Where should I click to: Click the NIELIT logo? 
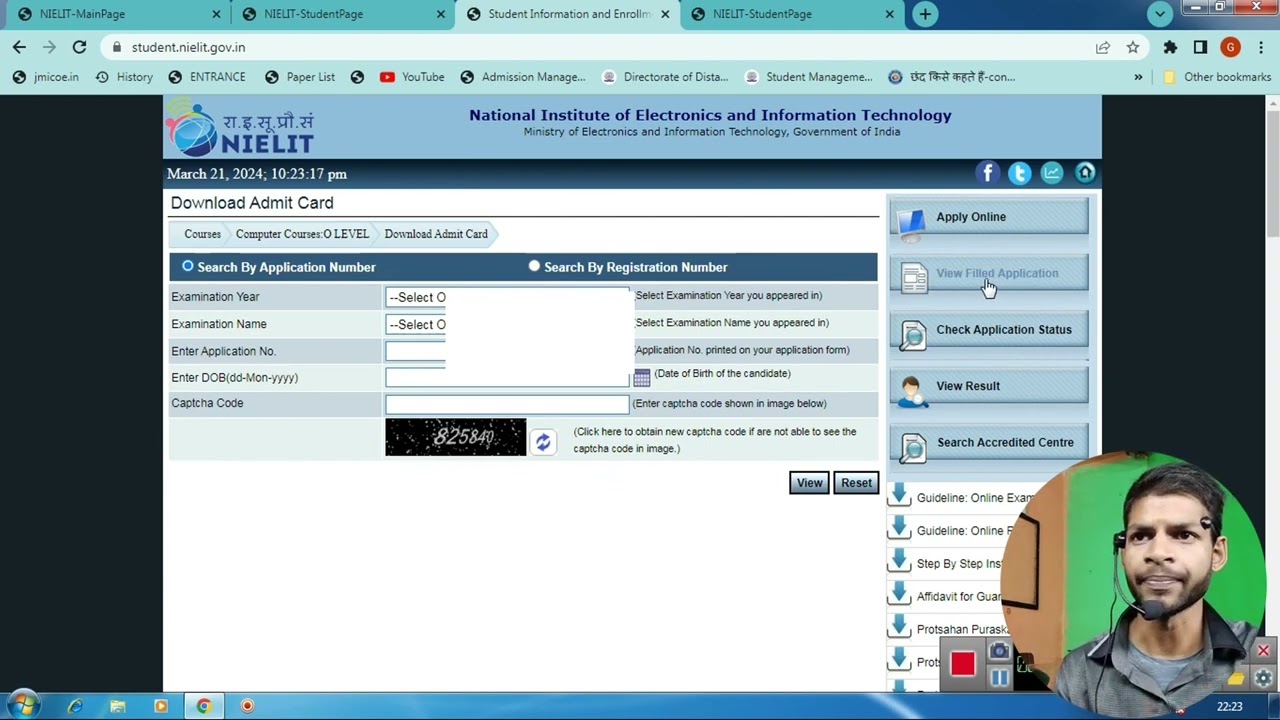pos(240,128)
